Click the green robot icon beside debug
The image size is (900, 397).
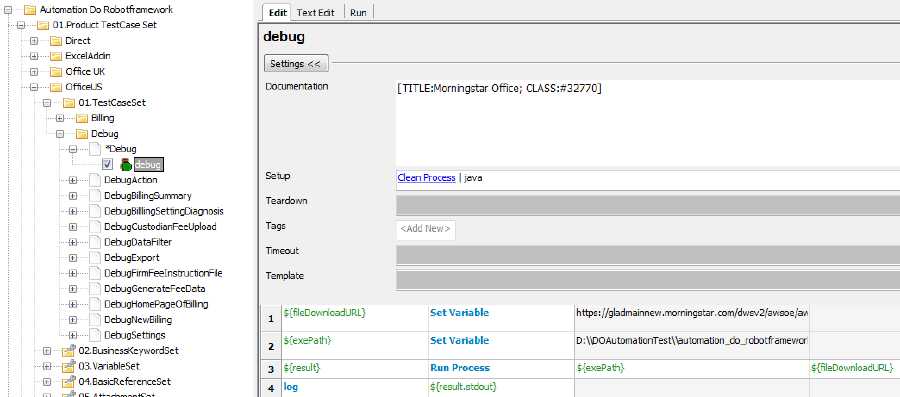(126, 165)
